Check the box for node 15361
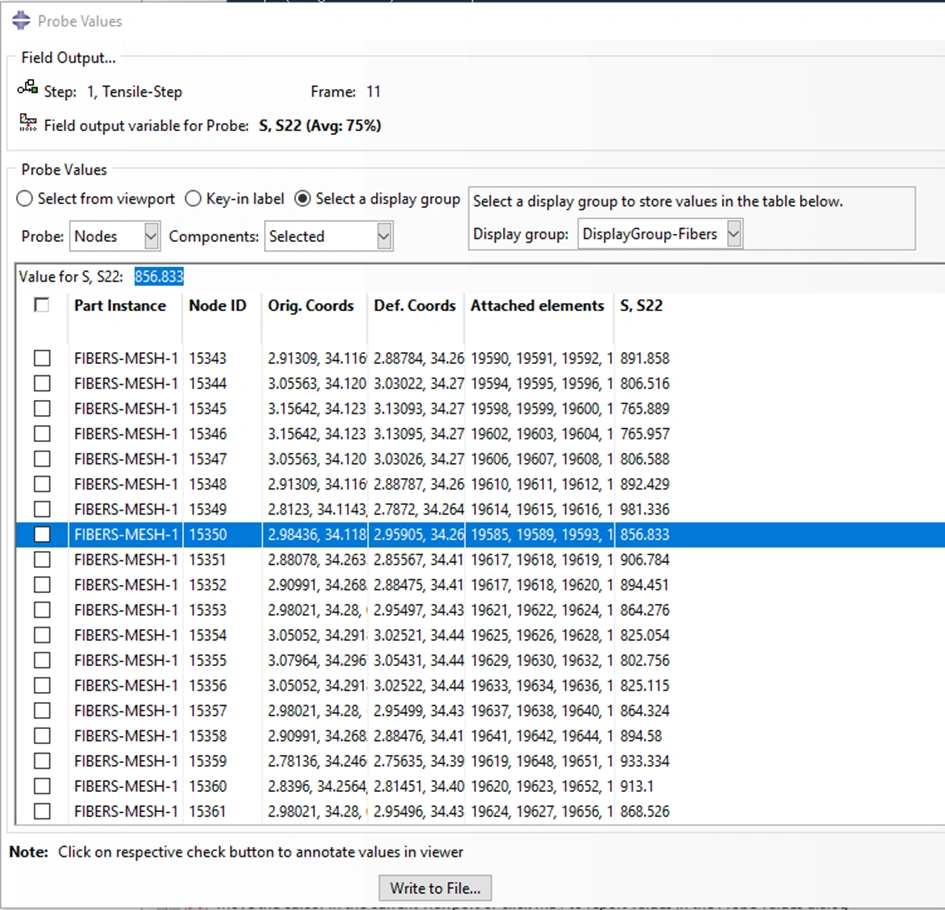Viewport: 945px width, 910px height. click(42, 811)
